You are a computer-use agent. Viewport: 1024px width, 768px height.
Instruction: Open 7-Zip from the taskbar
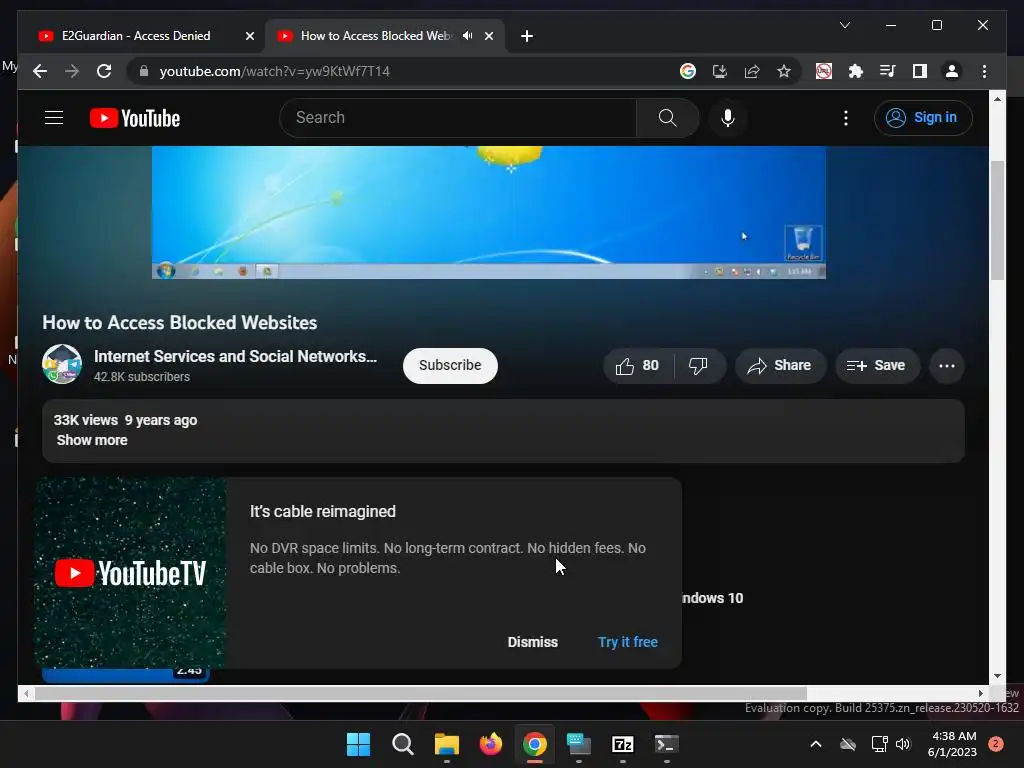point(622,744)
